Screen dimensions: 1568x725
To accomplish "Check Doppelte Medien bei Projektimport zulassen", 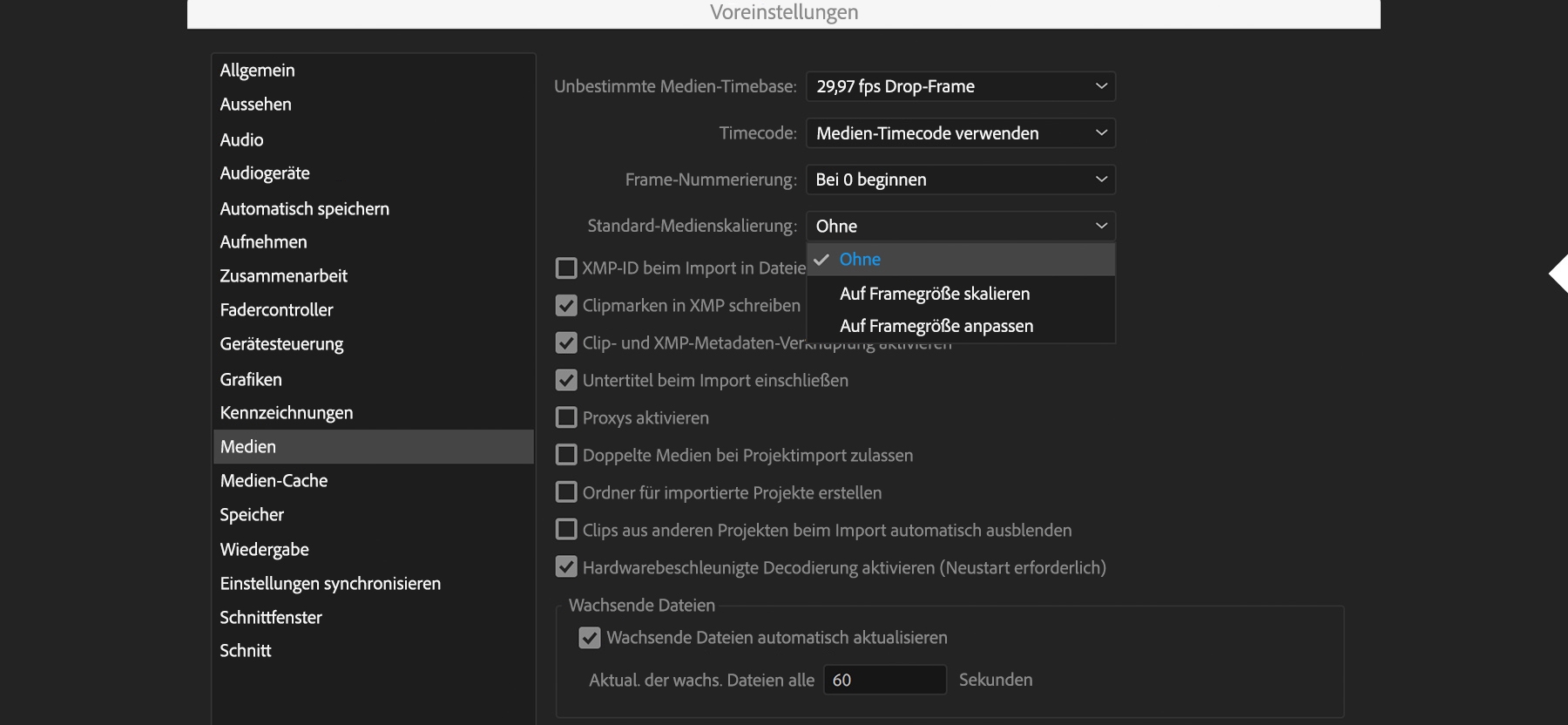I will (x=566, y=455).
